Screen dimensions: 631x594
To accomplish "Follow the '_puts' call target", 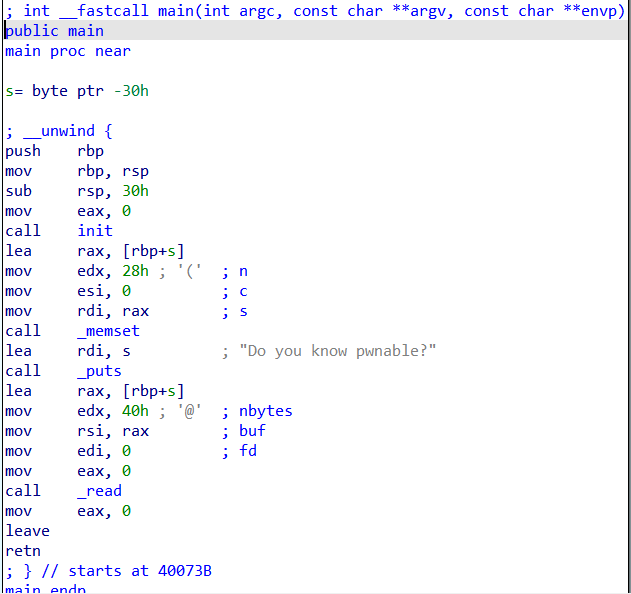I will tap(99, 371).
